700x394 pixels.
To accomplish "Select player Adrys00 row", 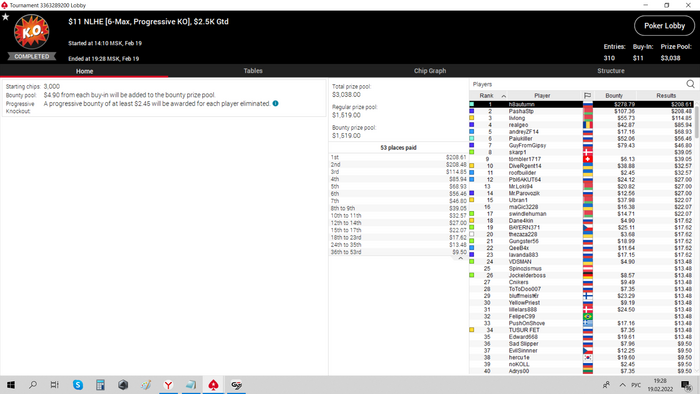I will point(582,371).
